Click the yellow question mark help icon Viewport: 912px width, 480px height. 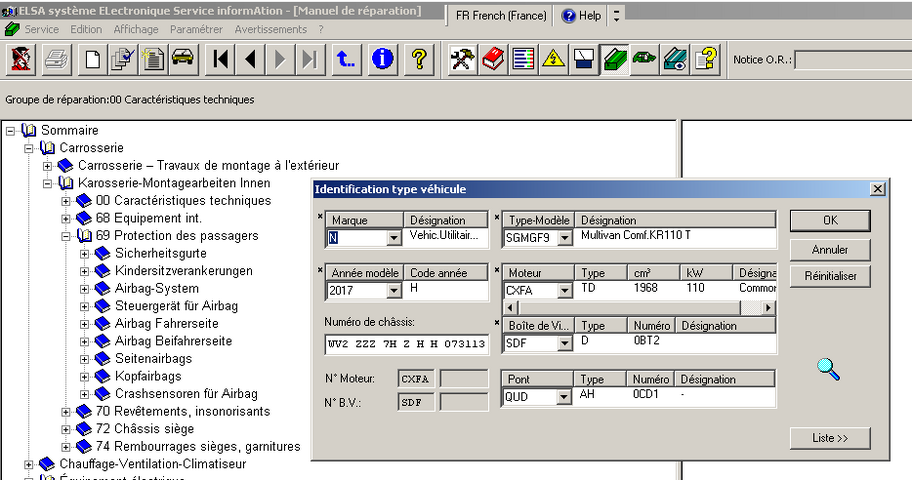[419, 59]
